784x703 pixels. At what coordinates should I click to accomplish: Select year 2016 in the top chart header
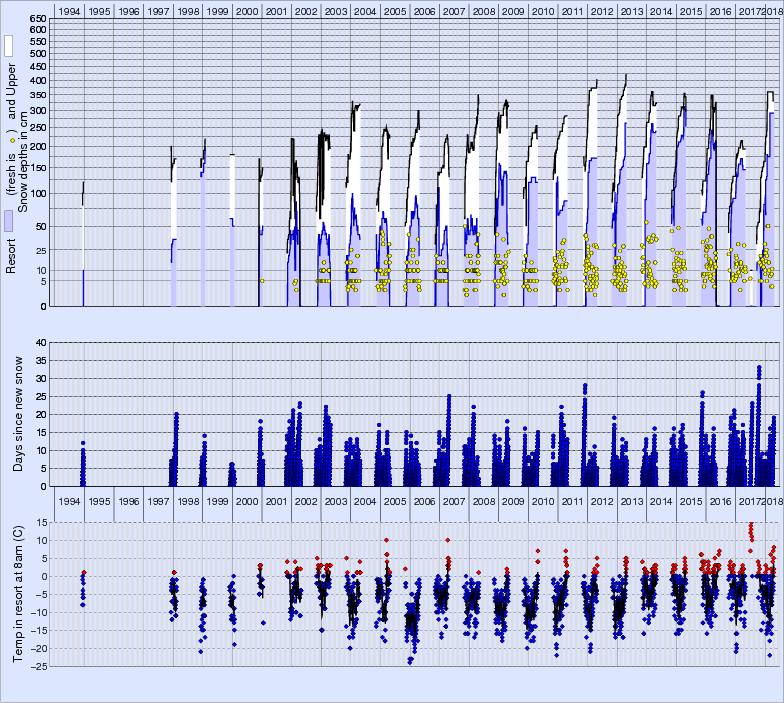tap(719, 11)
